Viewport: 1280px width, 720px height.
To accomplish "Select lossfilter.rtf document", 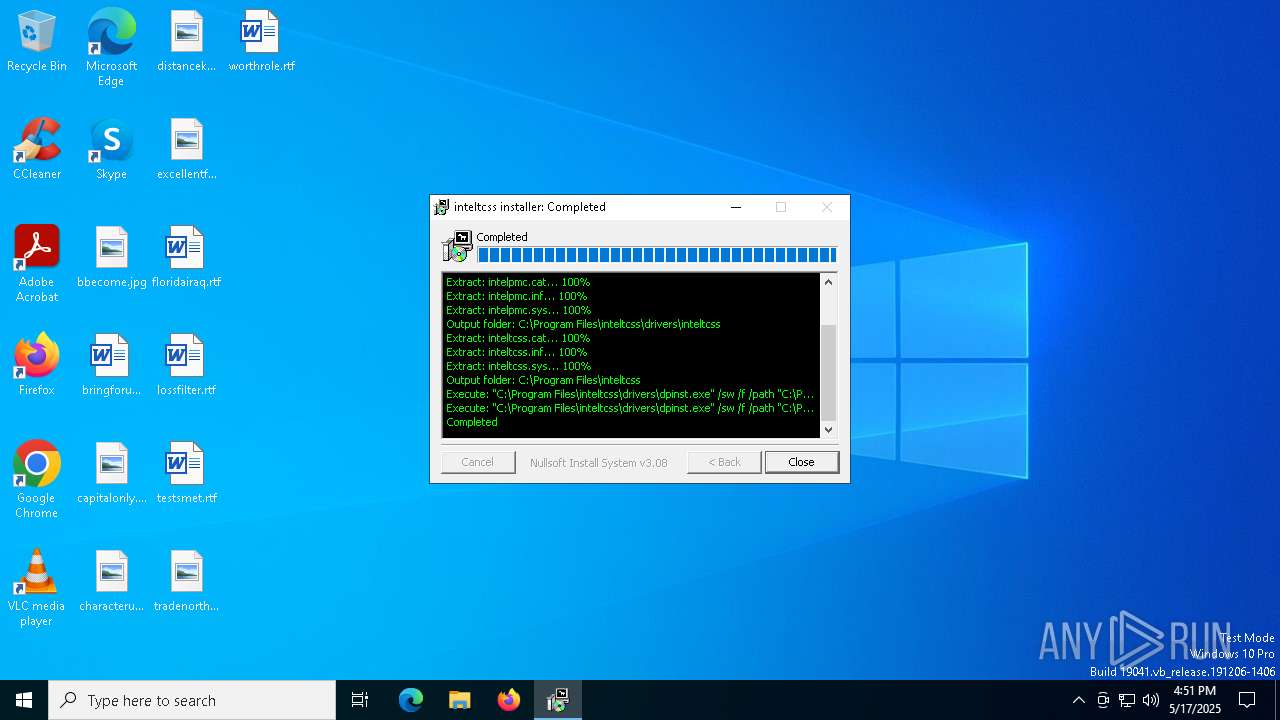I will (x=186, y=365).
